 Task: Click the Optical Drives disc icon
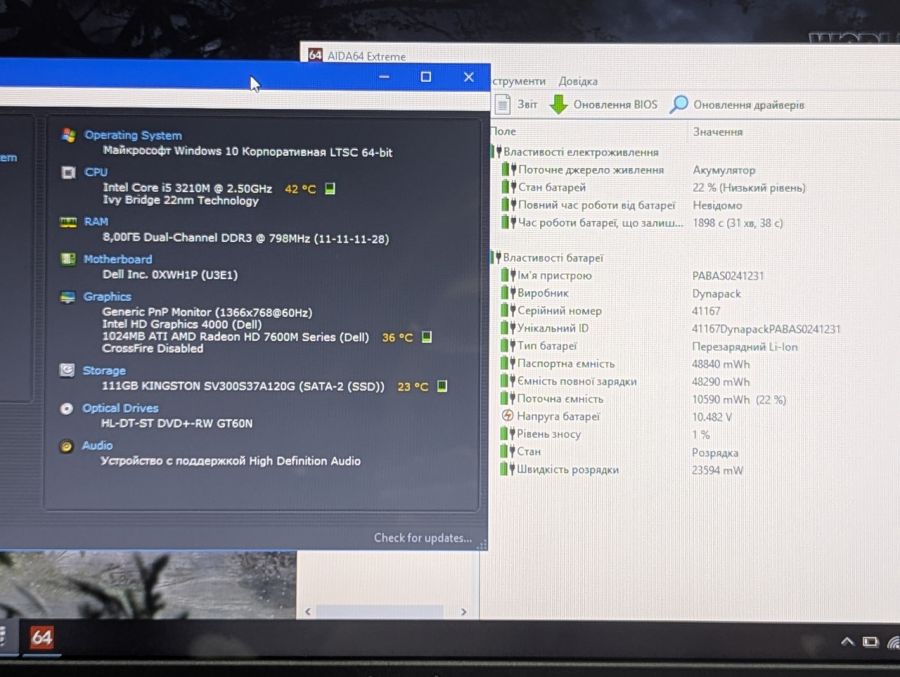(67, 408)
